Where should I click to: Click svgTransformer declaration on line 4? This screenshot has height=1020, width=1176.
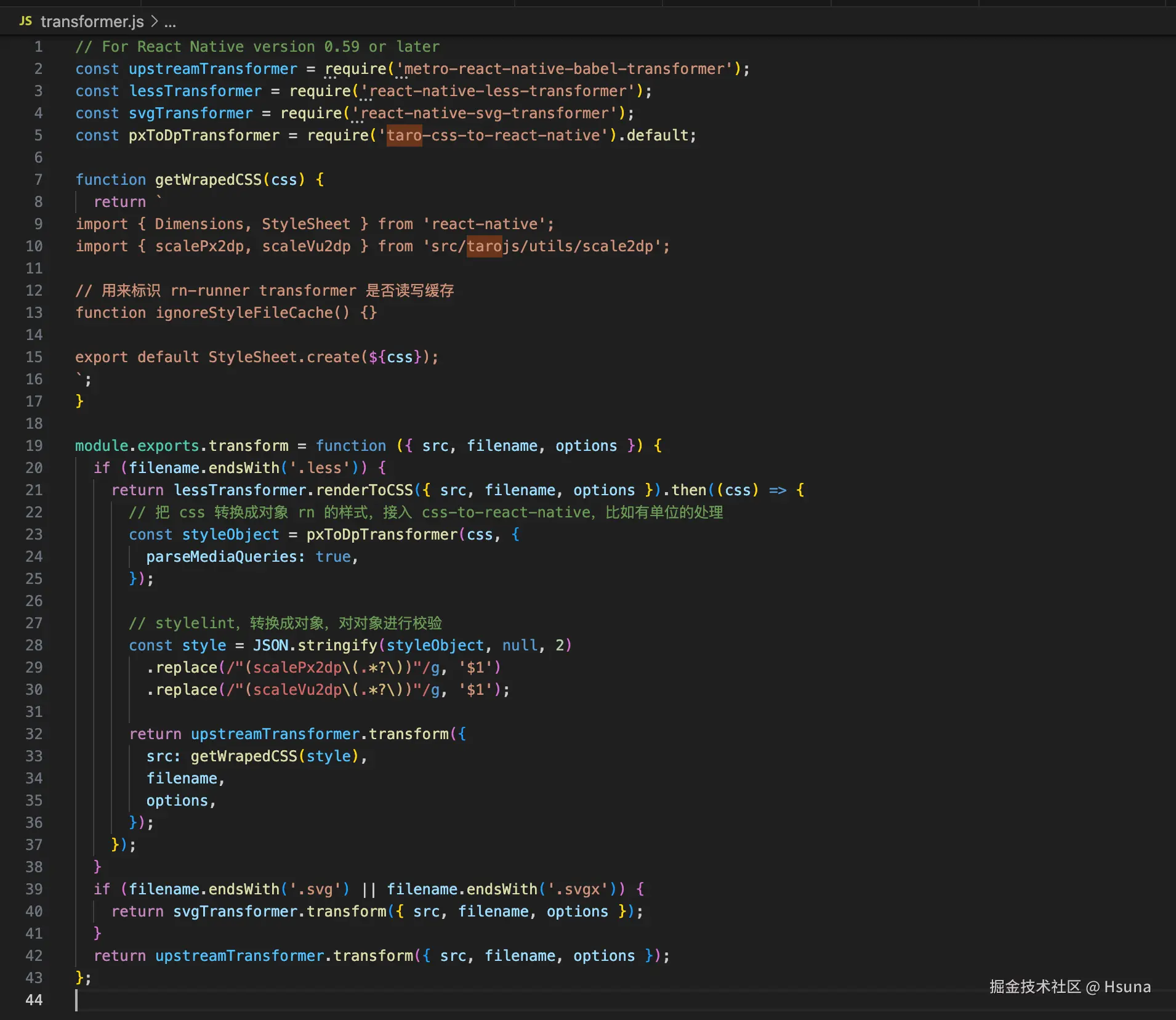(191, 113)
